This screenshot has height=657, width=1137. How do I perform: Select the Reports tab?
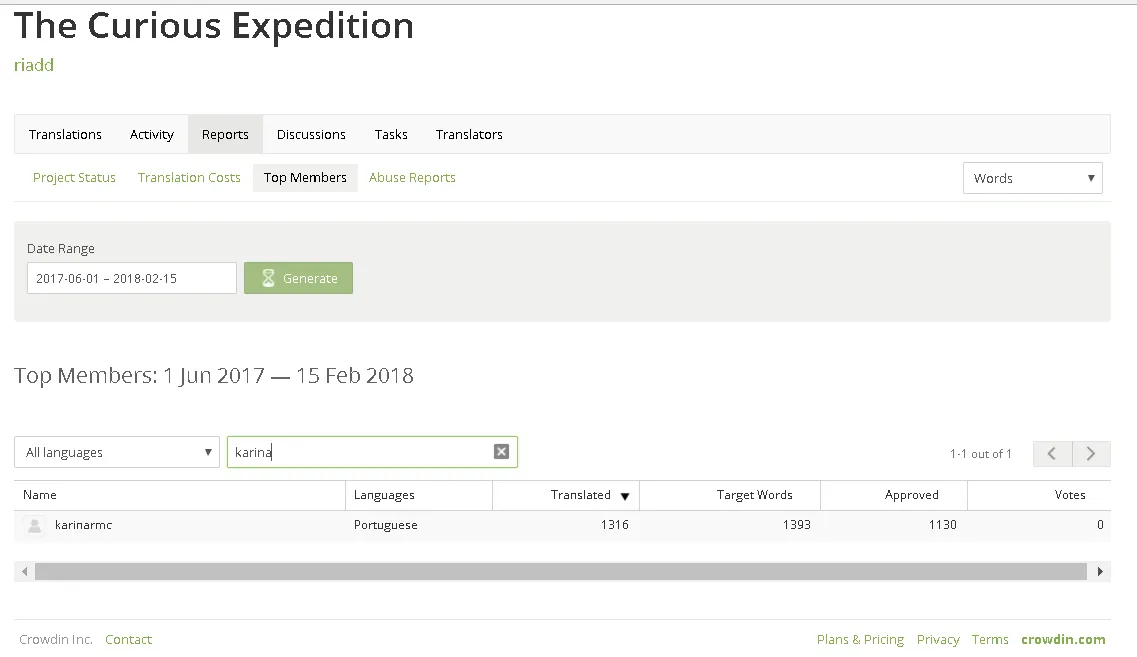tap(225, 134)
